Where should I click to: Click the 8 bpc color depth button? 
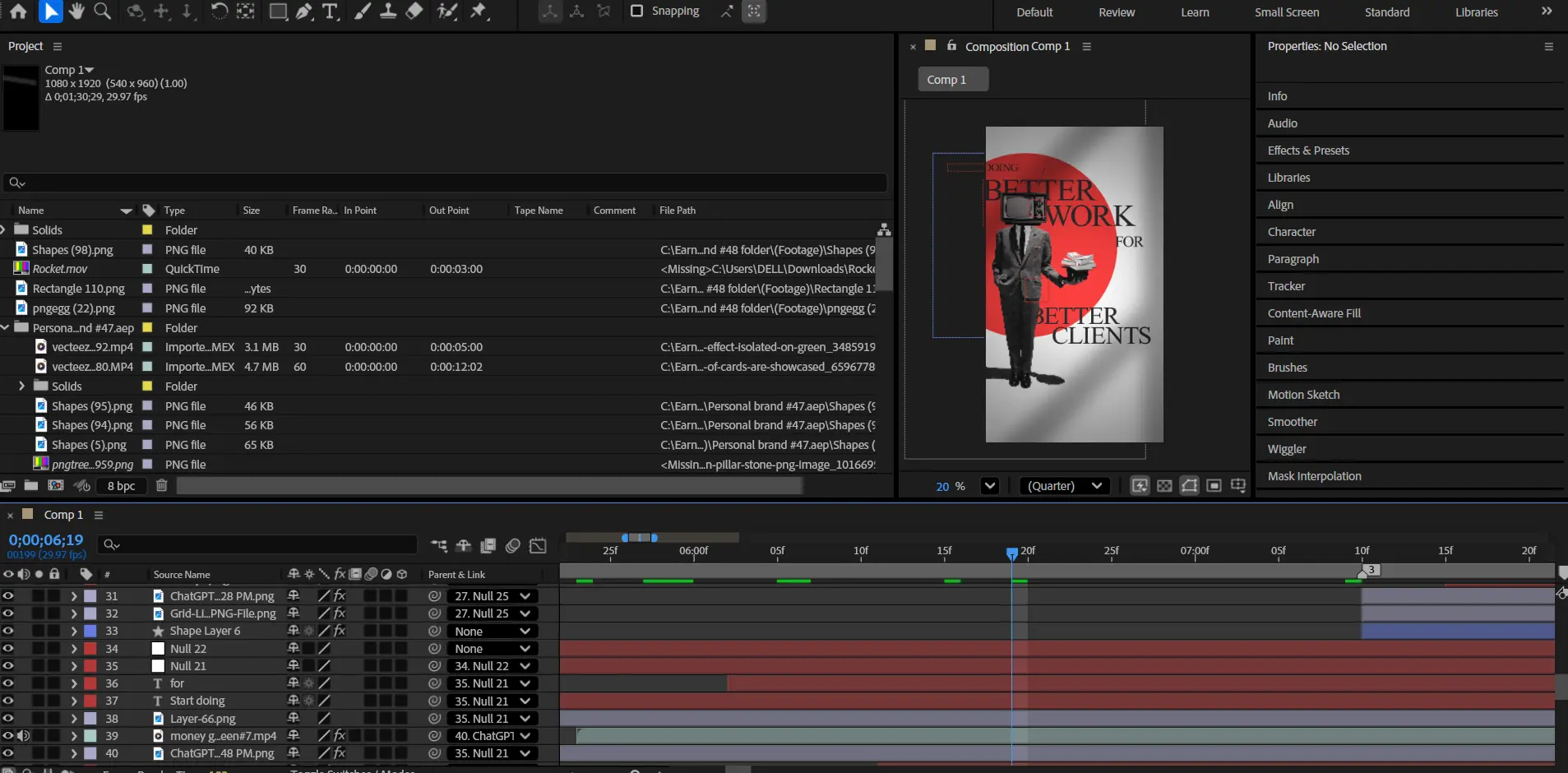coord(121,486)
